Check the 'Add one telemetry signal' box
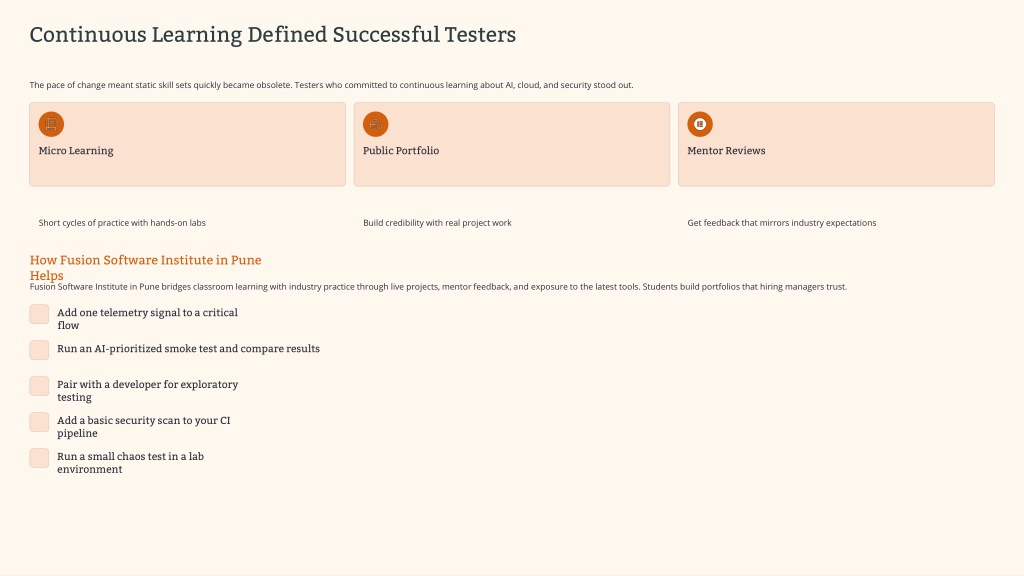The height and width of the screenshot is (576, 1024). [39, 314]
